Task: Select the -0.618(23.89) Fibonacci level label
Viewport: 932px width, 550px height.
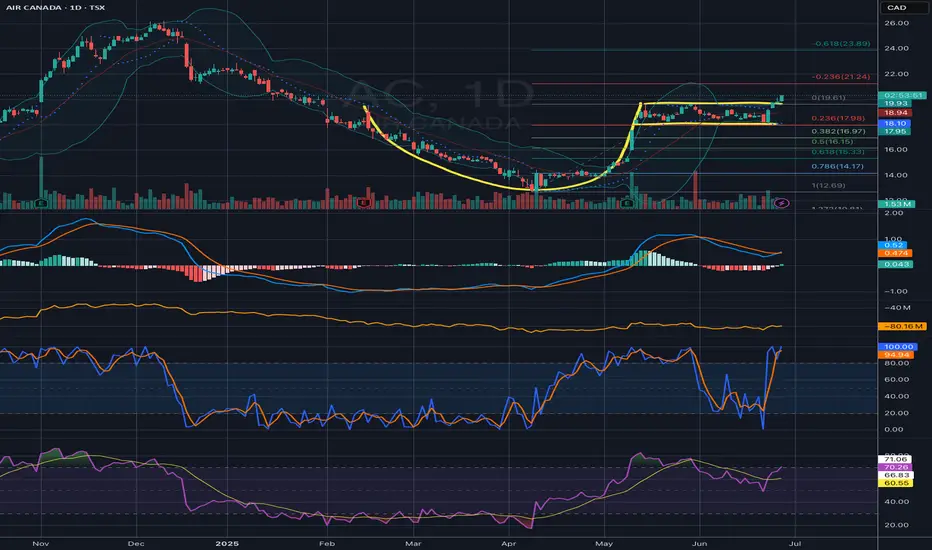Action: (842, 43)
